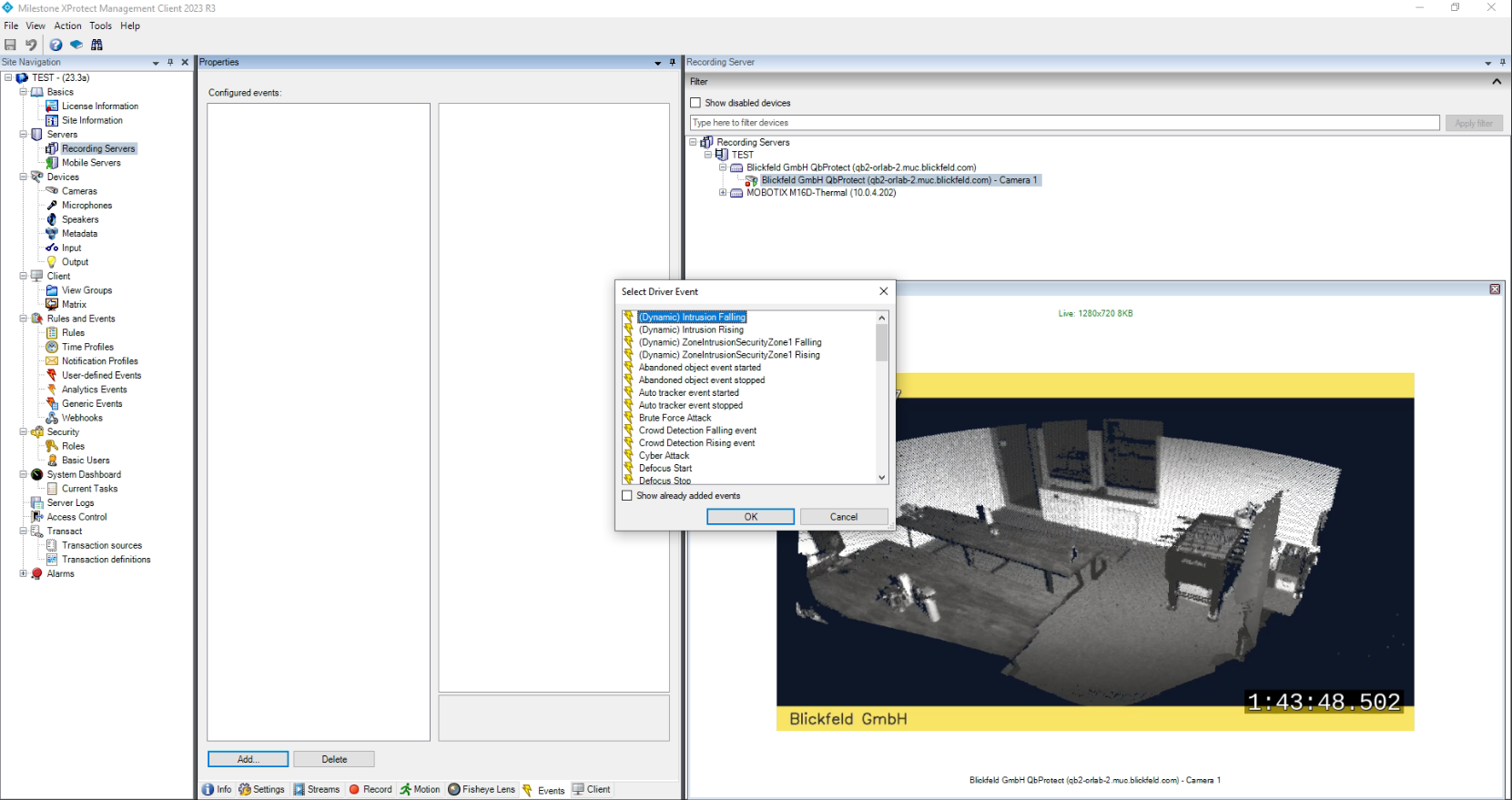Toggle Show already added events checkbox
The height and width of the screenshot is (800, 1512).
626,496
